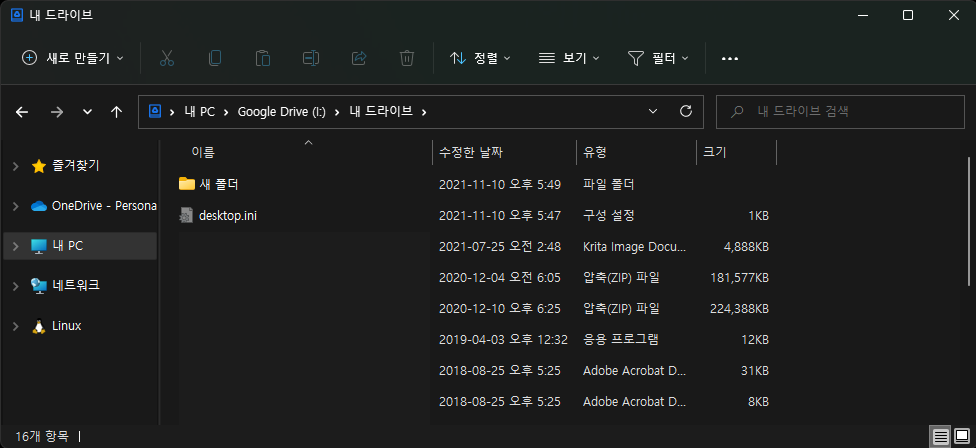Refresh the current folder view
The height and width of the screenshot is (448, 976).
[686, 111]
